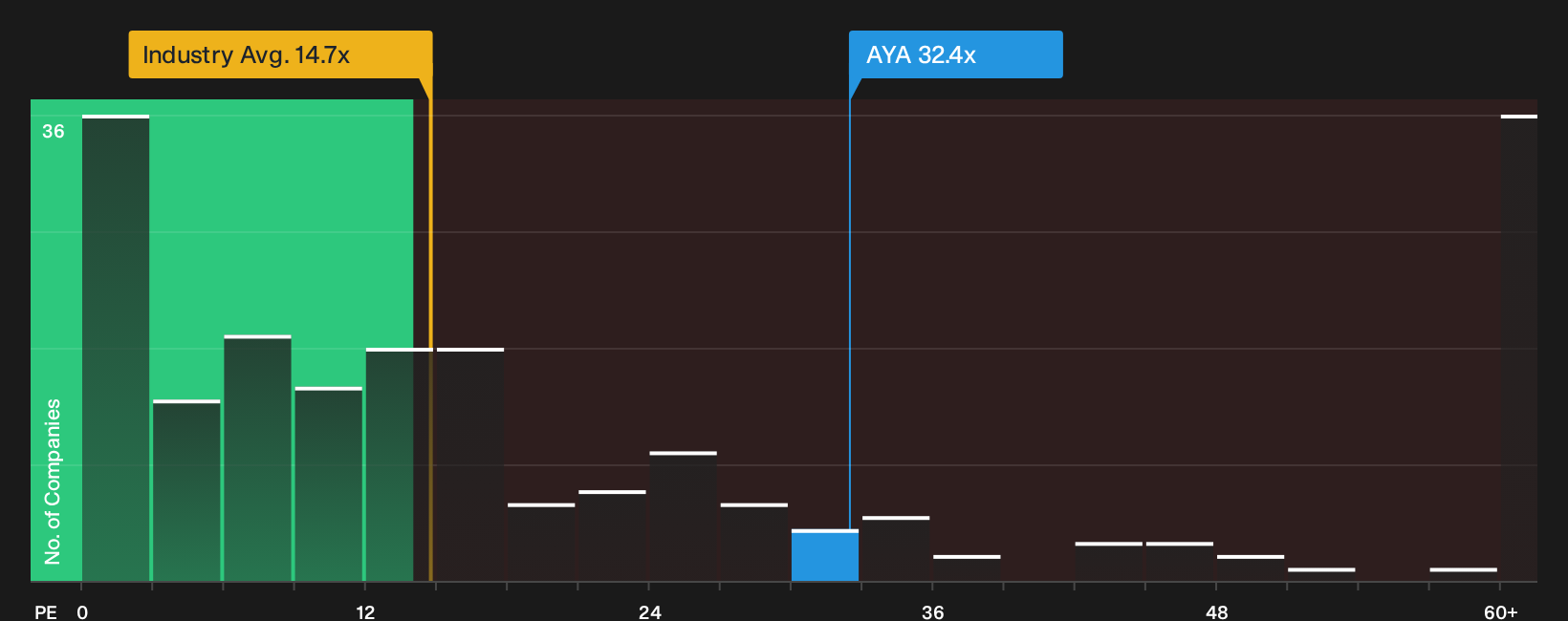Image resolution: width=1568 pixels, height=621 pixels.
Task: Click the y-axis value 36
Action: [x=54, y=131]
